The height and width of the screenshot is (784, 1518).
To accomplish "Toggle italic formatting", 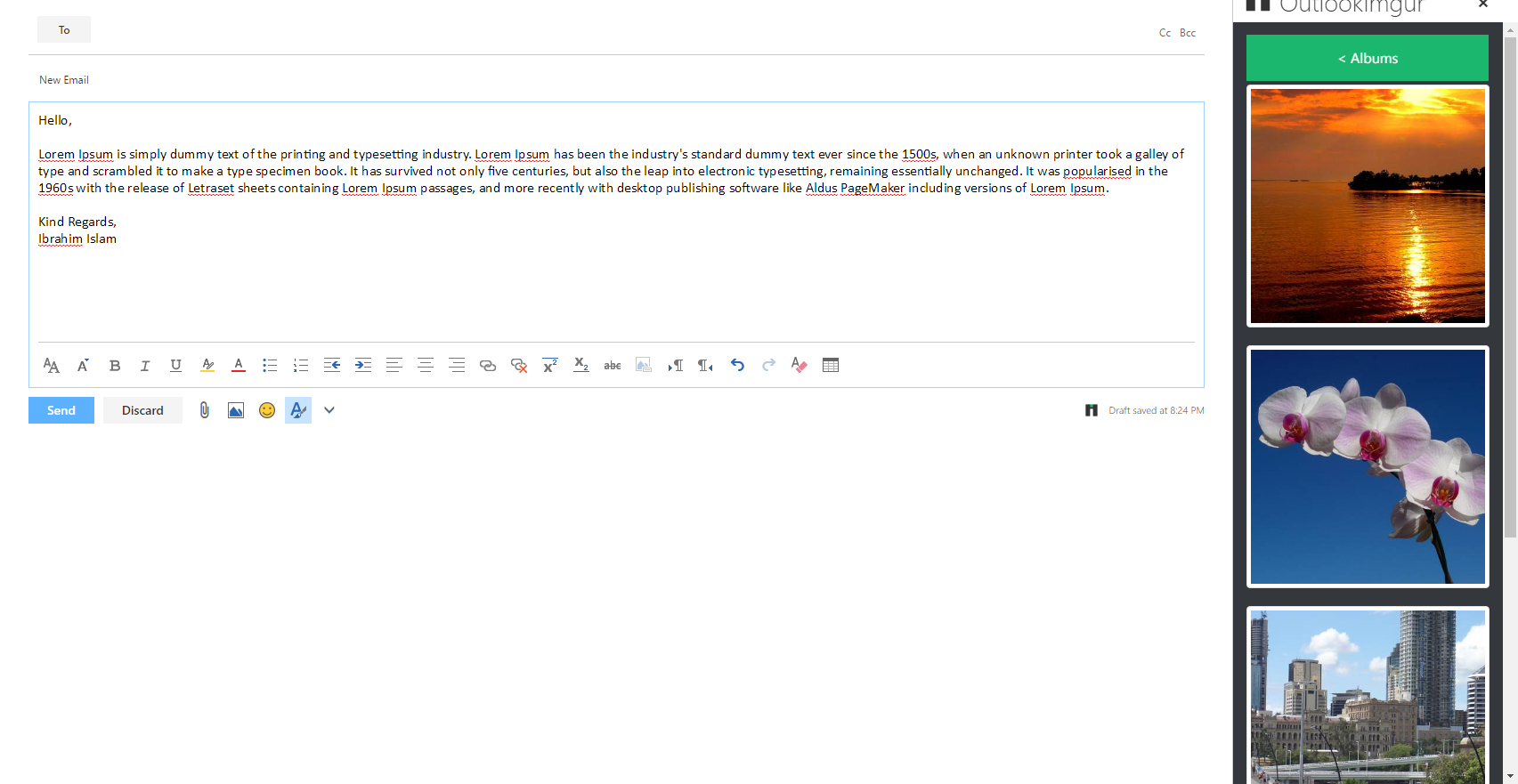I will coord(145,365).
